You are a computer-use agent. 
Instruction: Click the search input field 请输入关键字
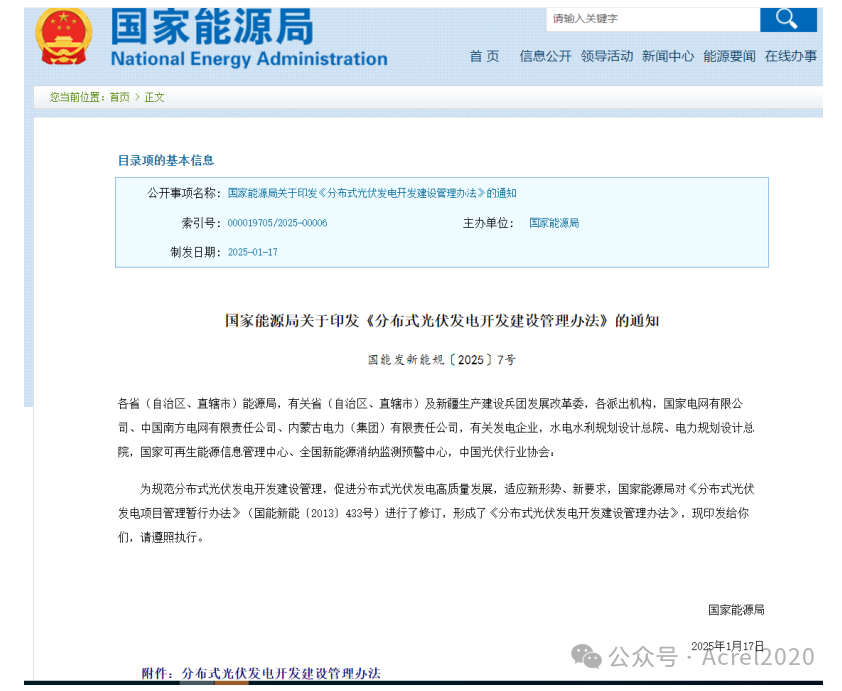point(650,18)
